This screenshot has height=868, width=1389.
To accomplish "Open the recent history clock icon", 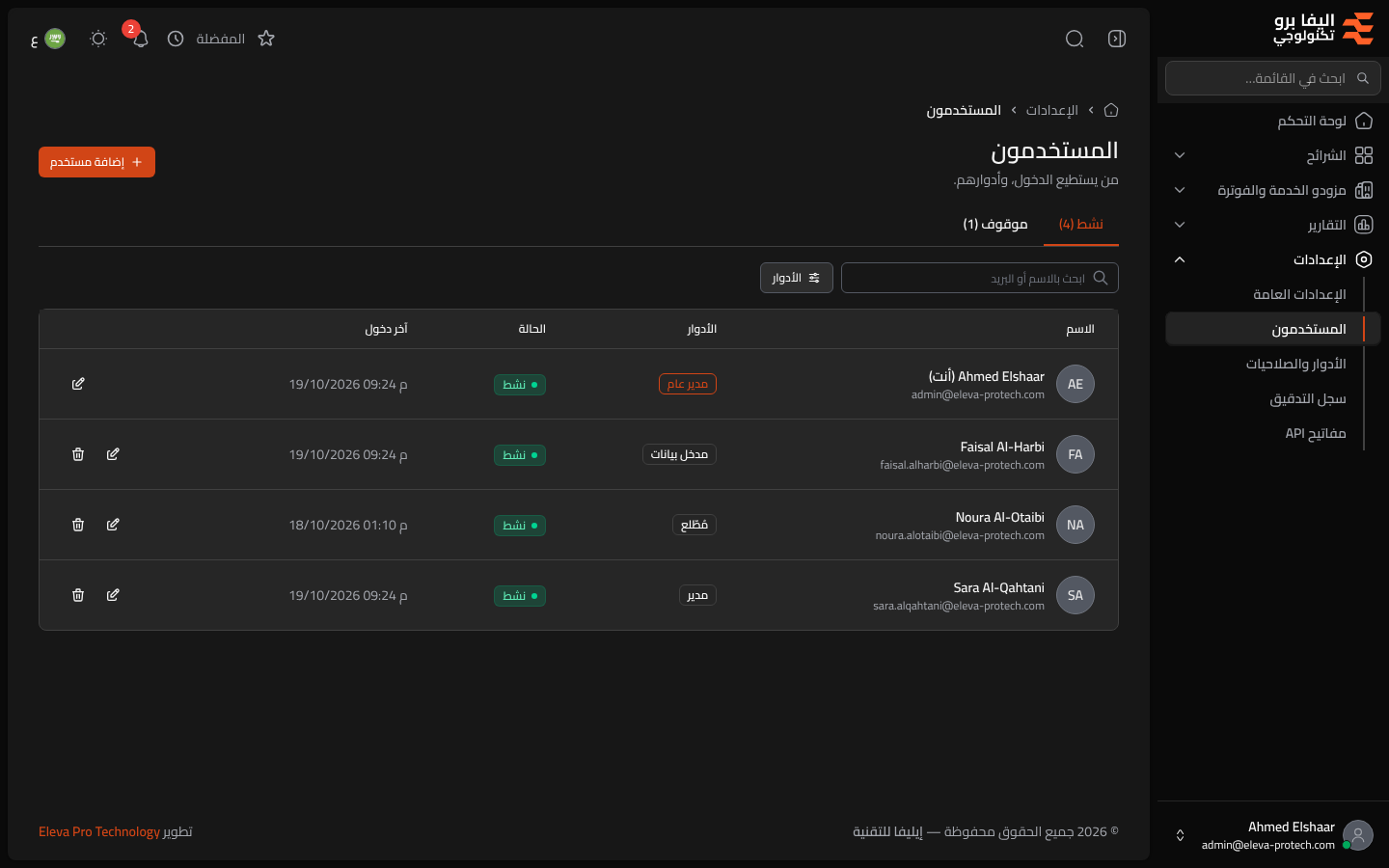I will tap(176, 39).
